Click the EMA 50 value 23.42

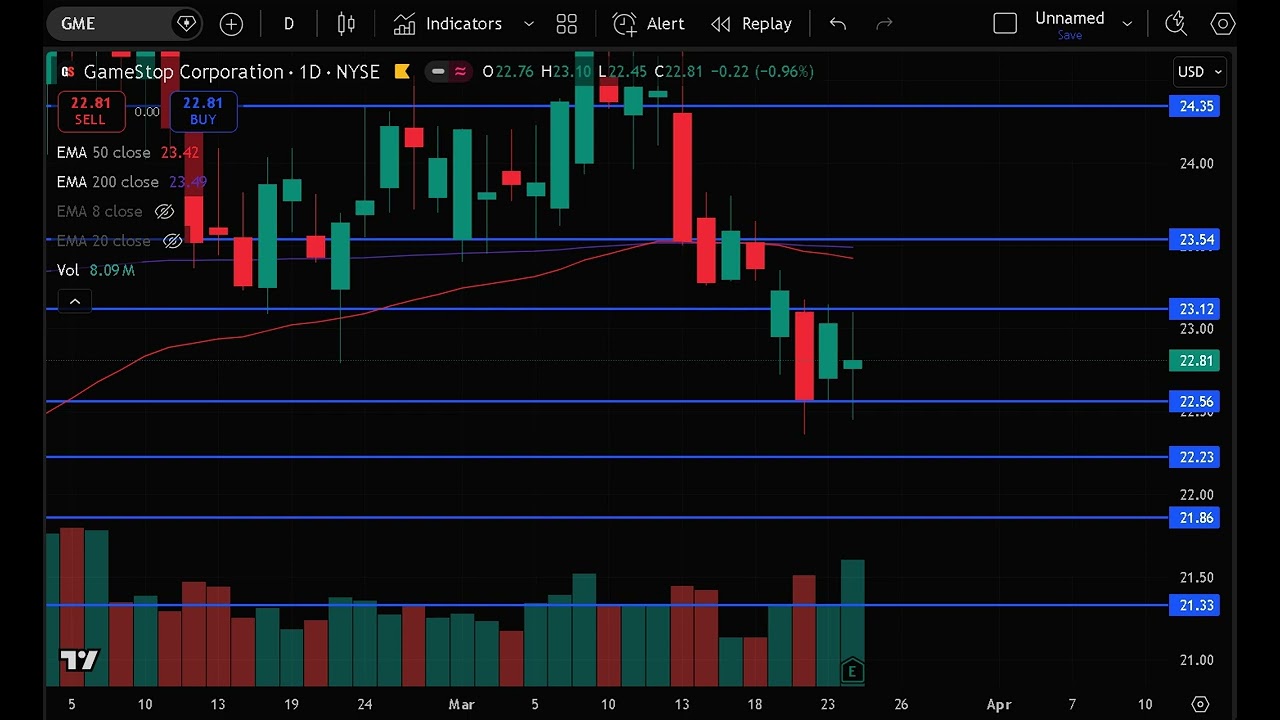(180, 152)
